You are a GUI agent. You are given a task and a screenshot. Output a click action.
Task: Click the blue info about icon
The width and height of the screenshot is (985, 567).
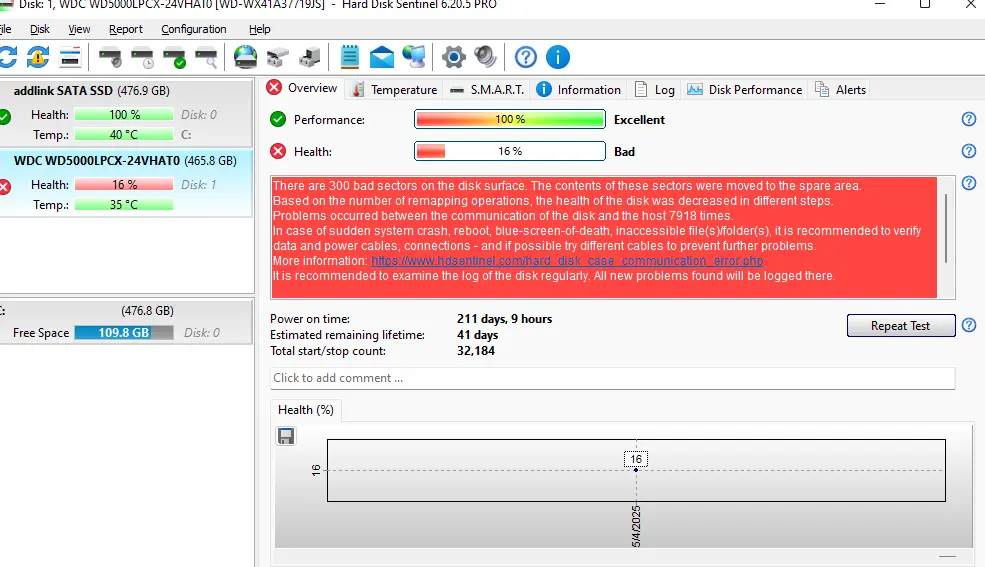coord(558,57)
